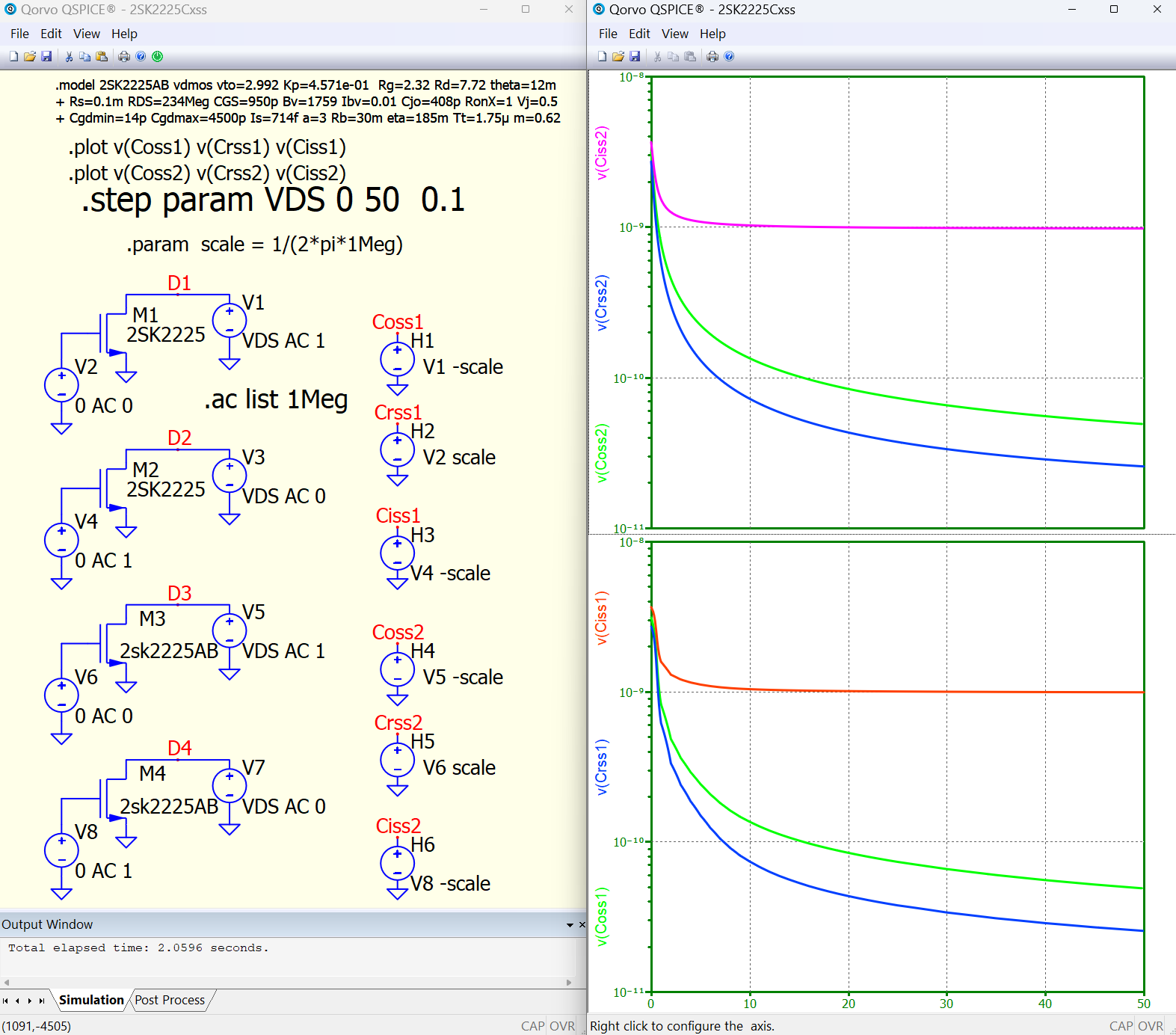Print the waveform plot via printer icon
1176x1035 pixels.
(x=712, y=56)
